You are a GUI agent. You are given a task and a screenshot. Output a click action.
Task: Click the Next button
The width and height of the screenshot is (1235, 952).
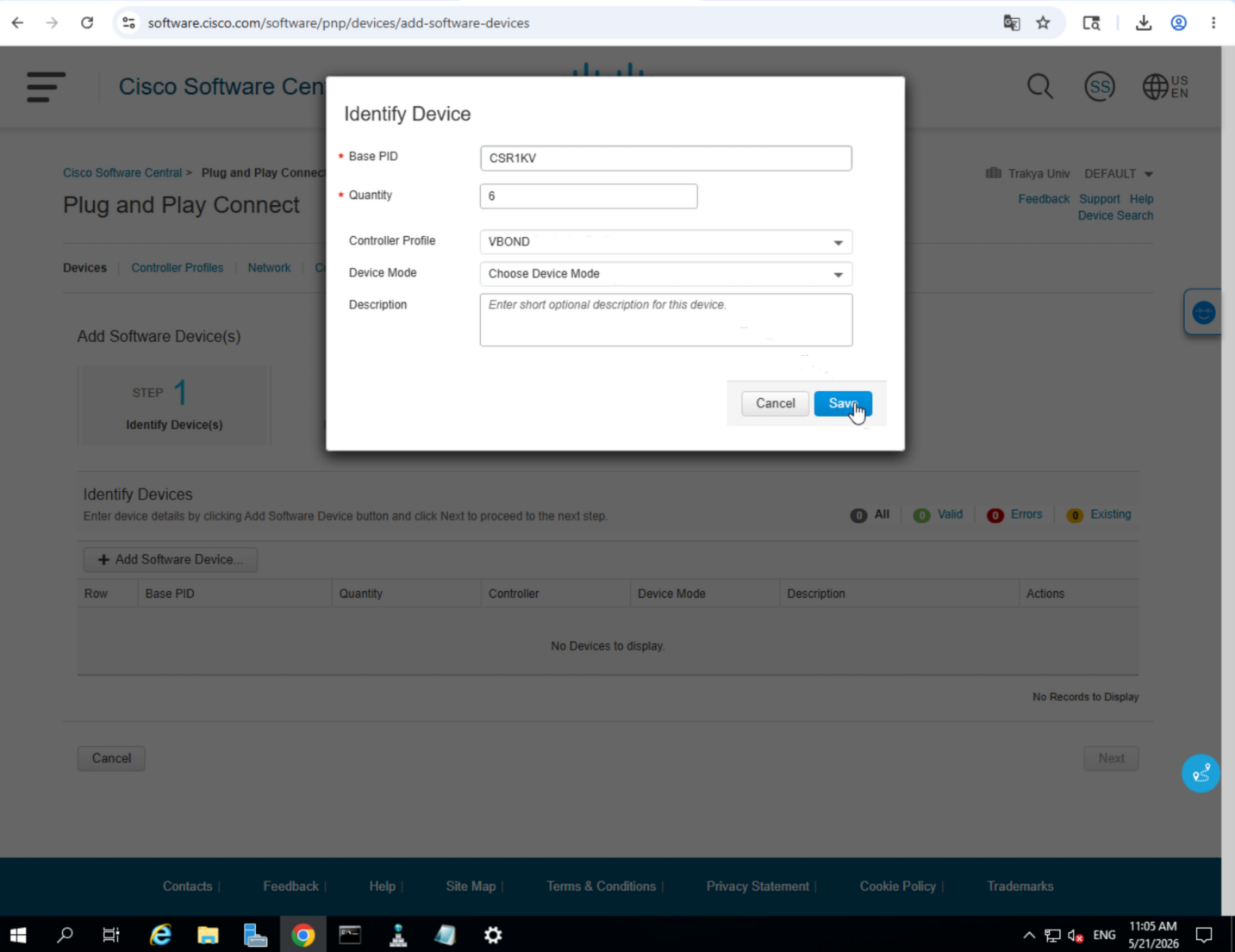1111,758
